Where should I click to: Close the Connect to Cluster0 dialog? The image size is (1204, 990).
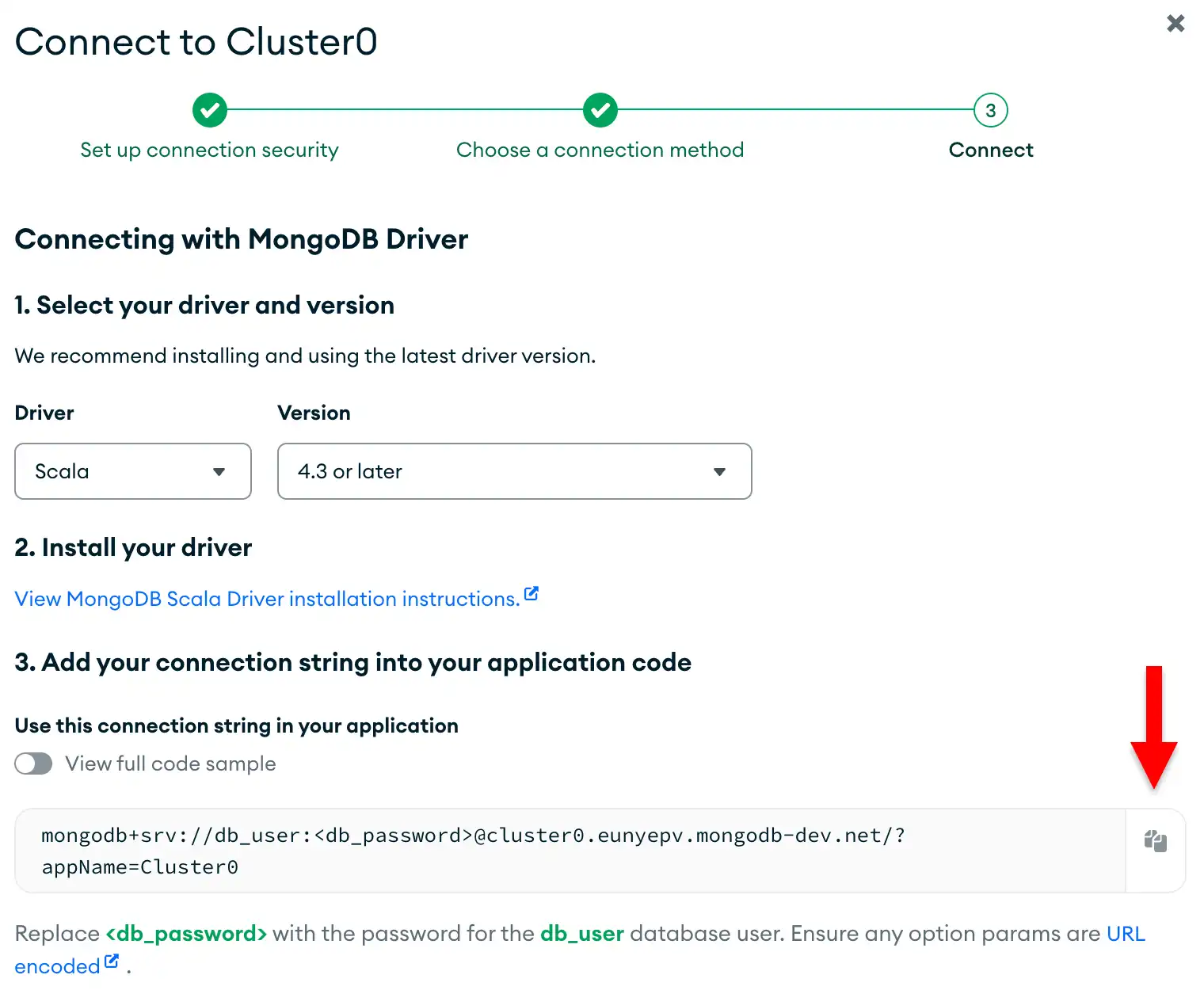1175,24
